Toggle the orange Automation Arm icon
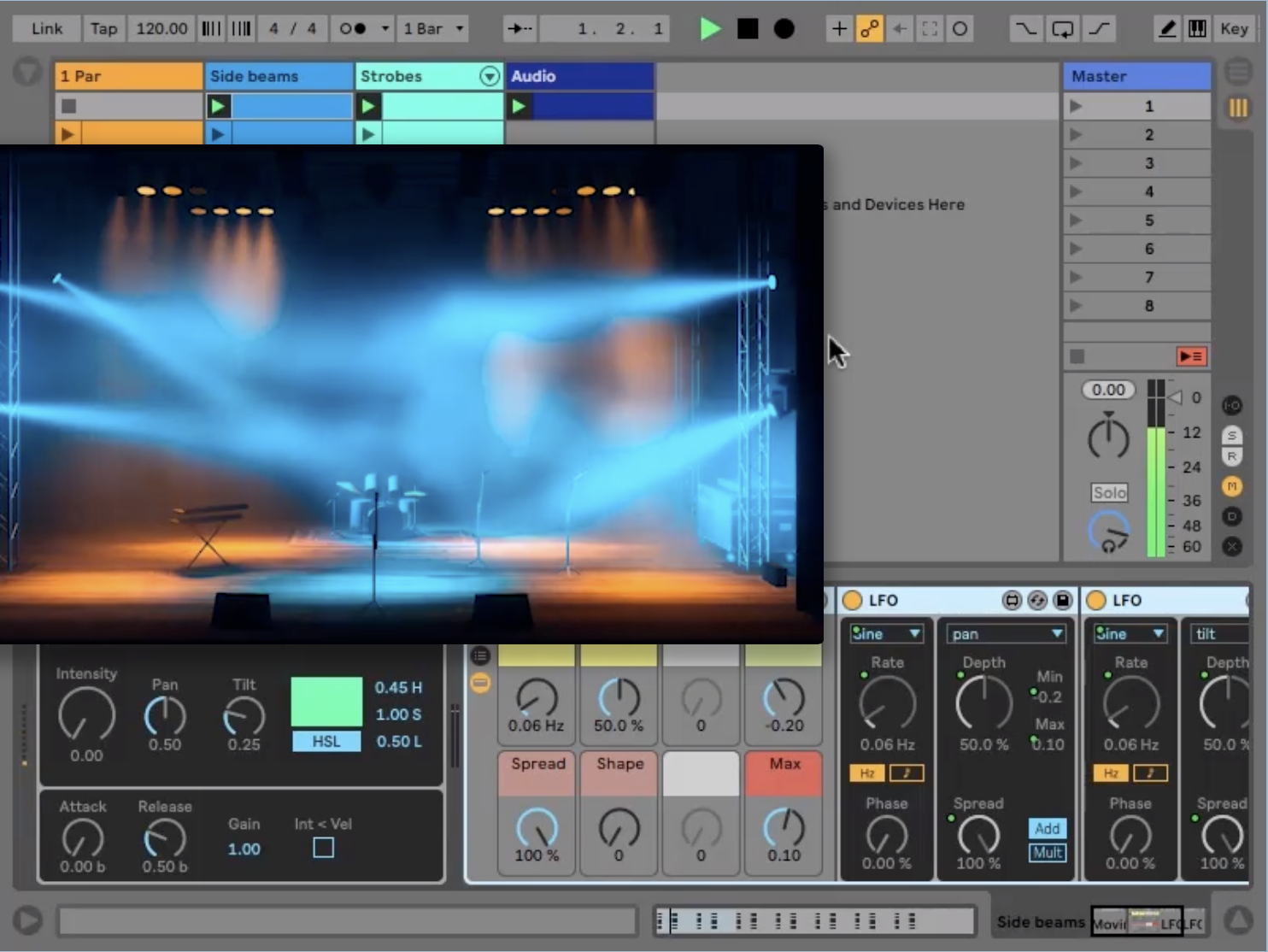 coord(869,29)
